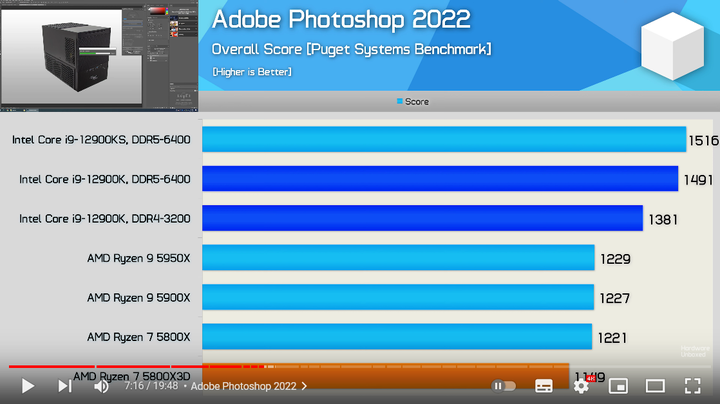The height and width of the screenshot is (404, 720).
Task: Enter full screen mode
Action: (x=692, y=386)
